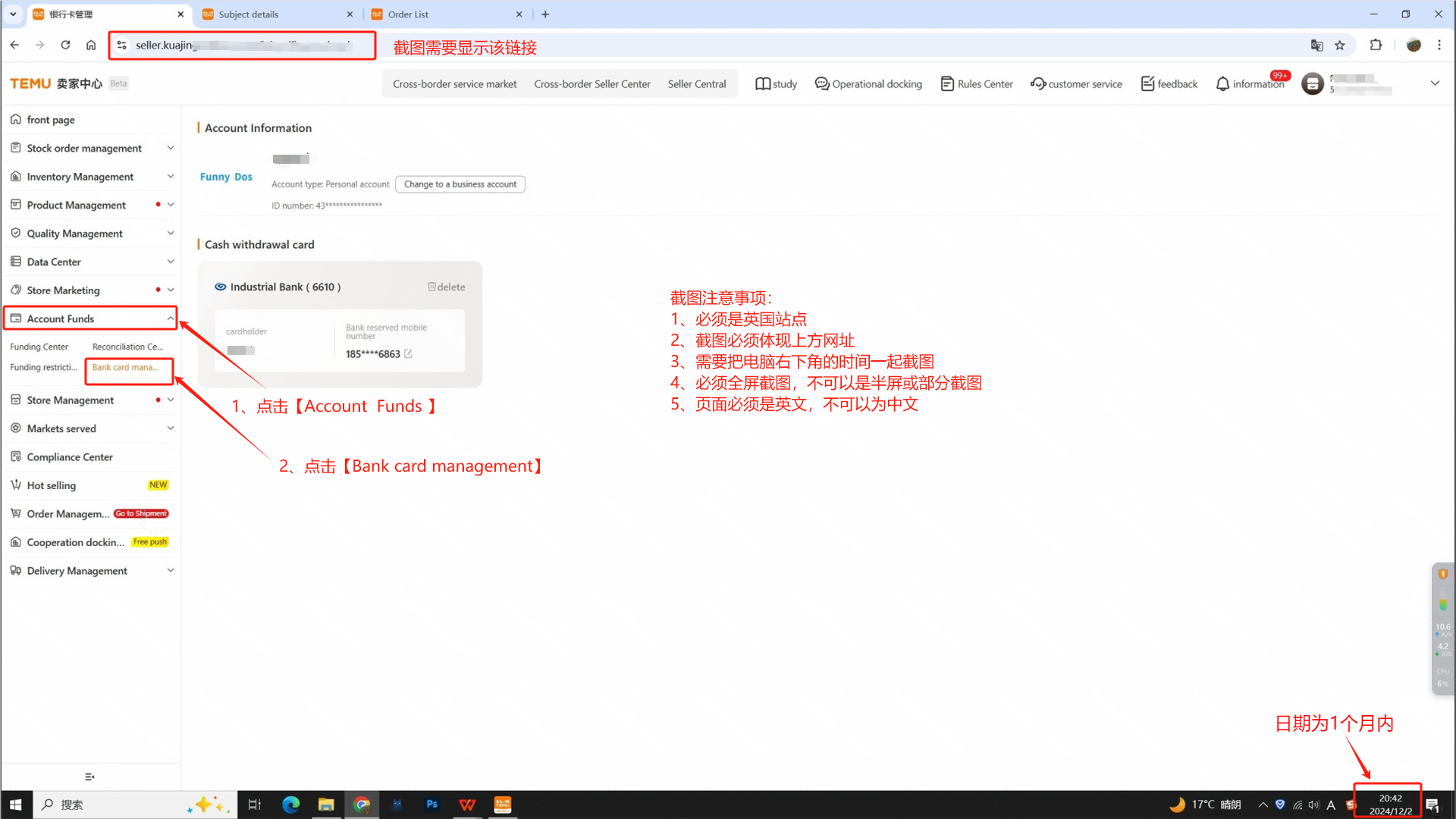The image size is (1456, 819).
Task: Bookmark this page with star icon
Action: (x=1340, y=45)
